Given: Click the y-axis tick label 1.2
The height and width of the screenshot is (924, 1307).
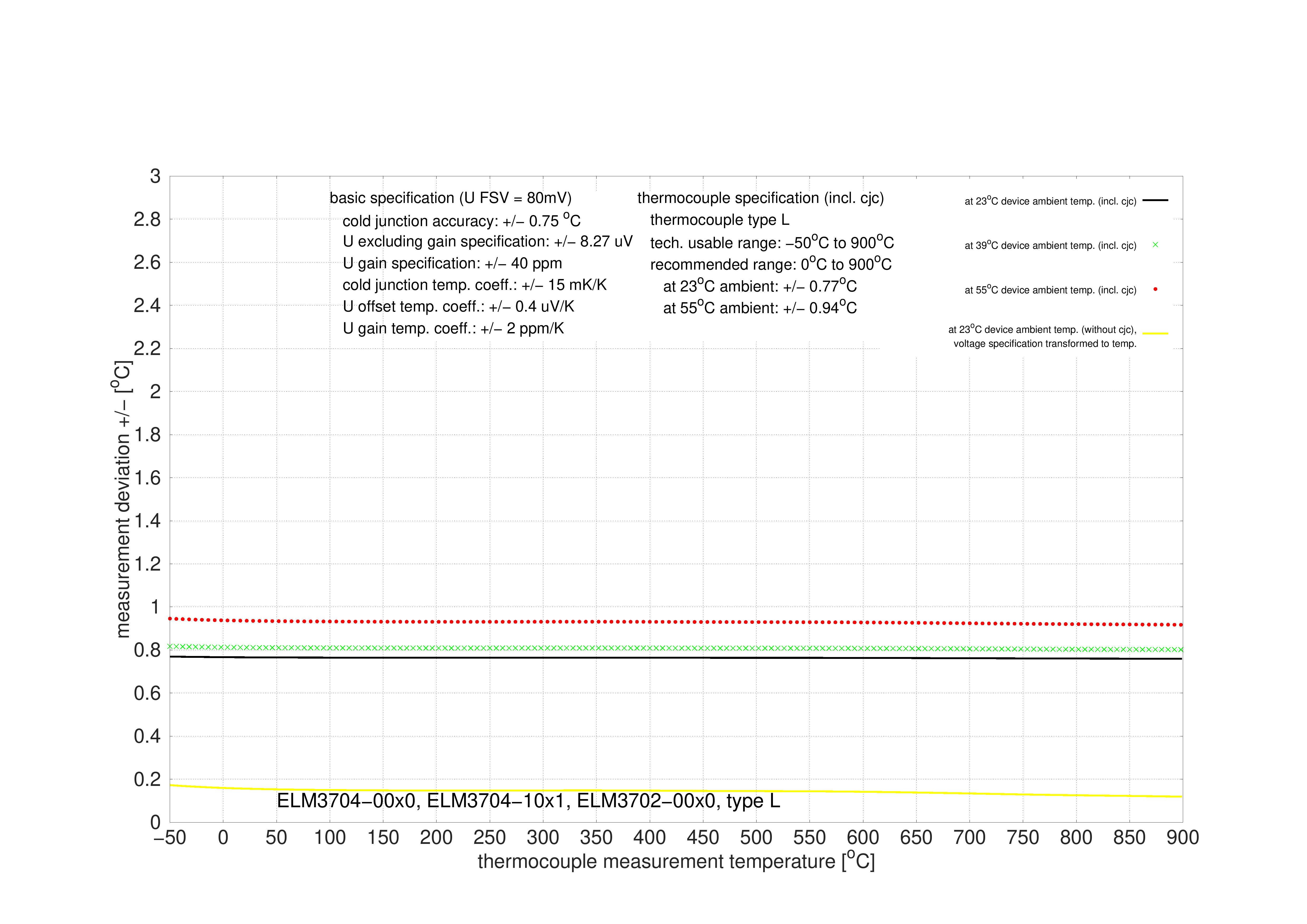Looking at the screenshot, I should (147, 564).
